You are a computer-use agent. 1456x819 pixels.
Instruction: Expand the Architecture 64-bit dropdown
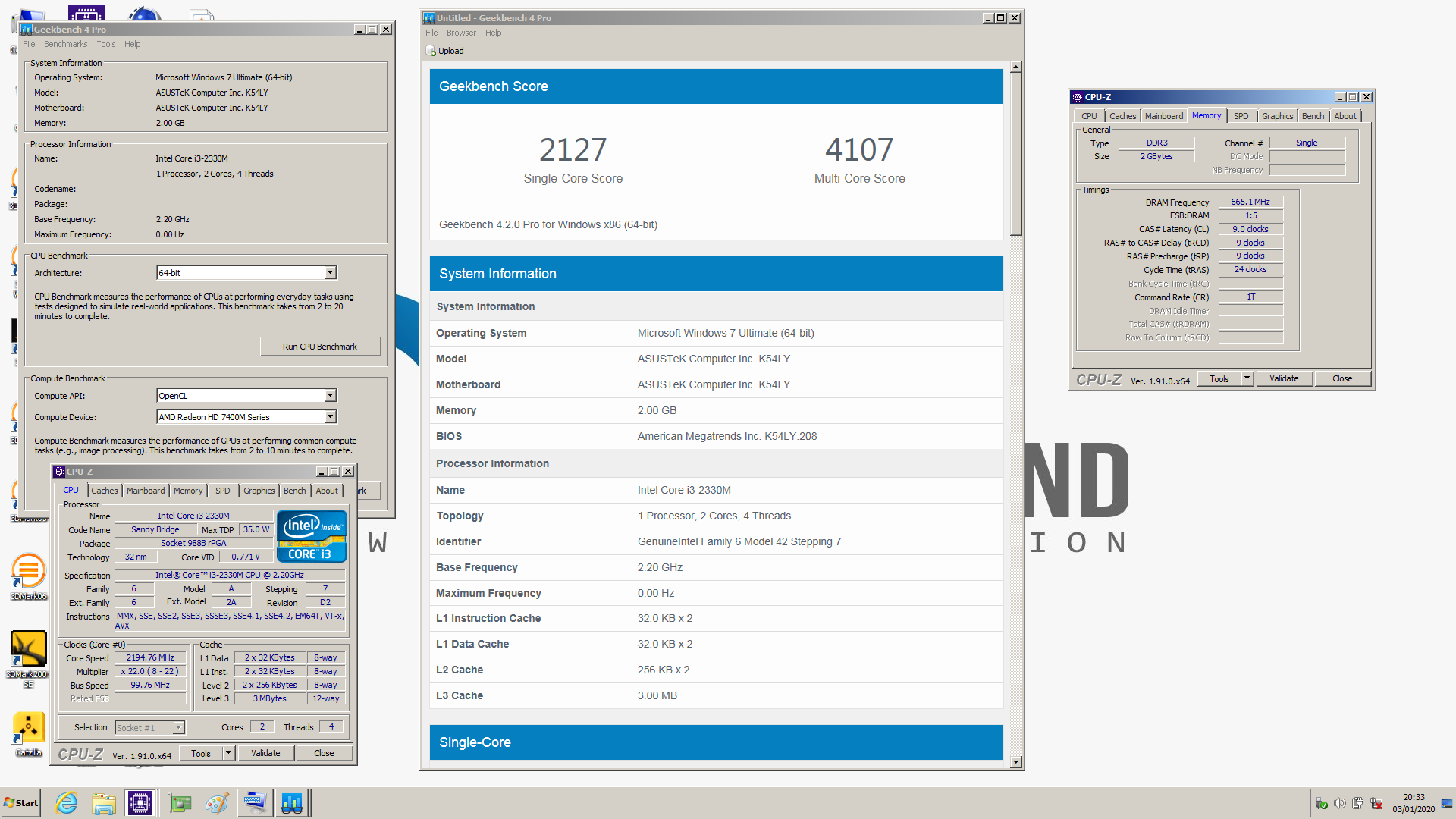click(x=330, y=273)
